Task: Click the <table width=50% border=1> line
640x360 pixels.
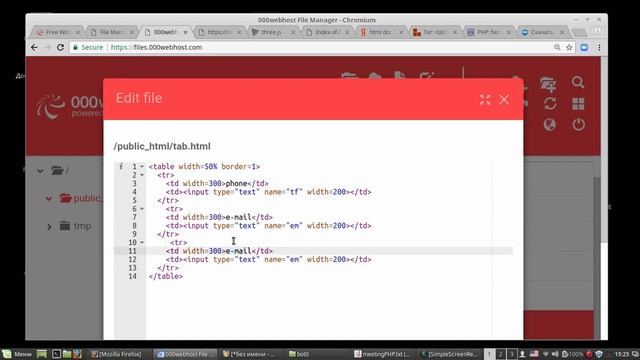Action: tap(204, 167)
